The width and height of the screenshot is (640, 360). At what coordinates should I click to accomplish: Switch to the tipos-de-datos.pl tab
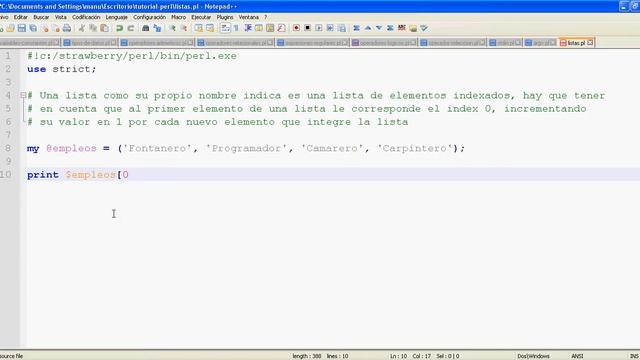(90, 42)
